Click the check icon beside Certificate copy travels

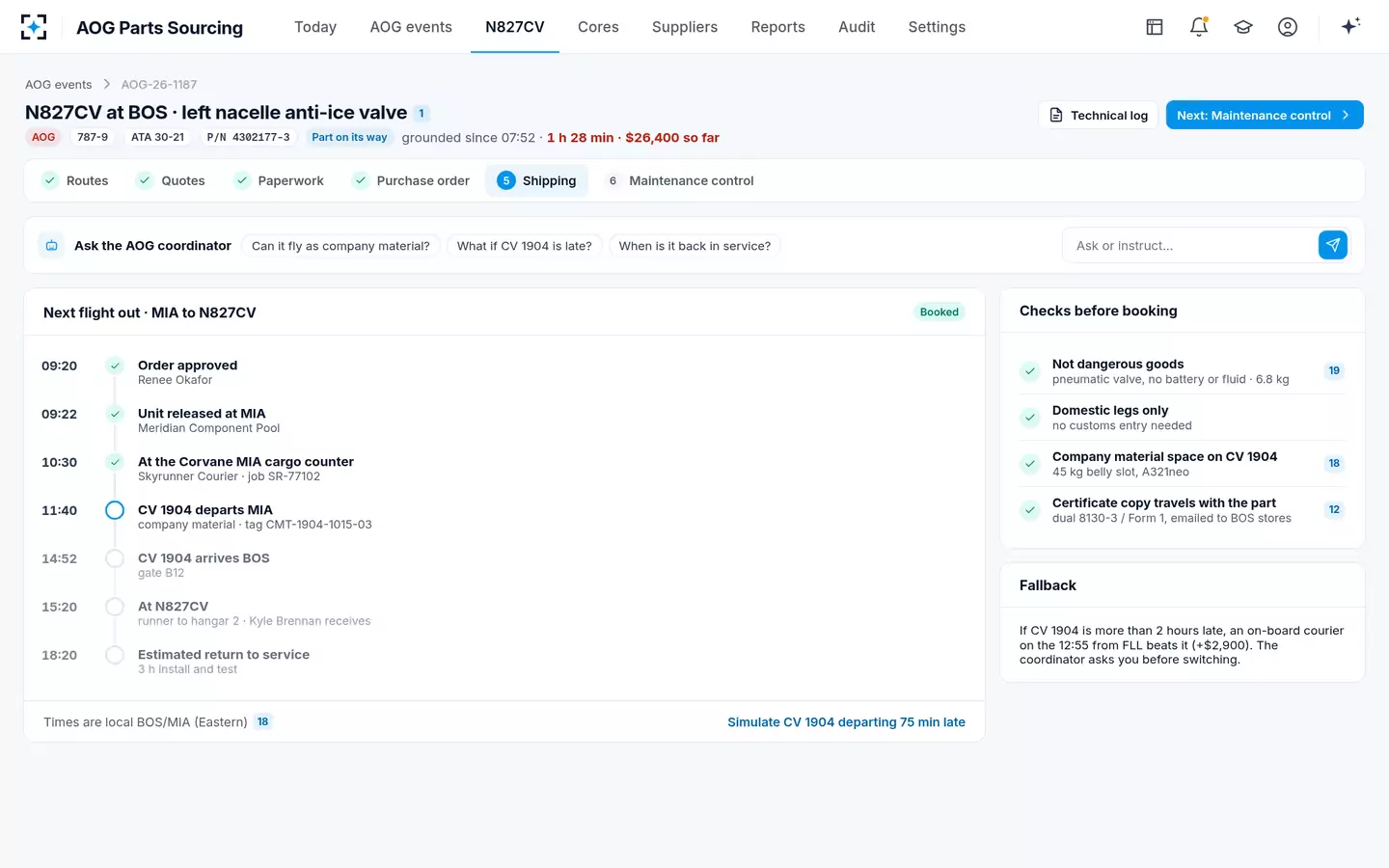click(1030, 510)
